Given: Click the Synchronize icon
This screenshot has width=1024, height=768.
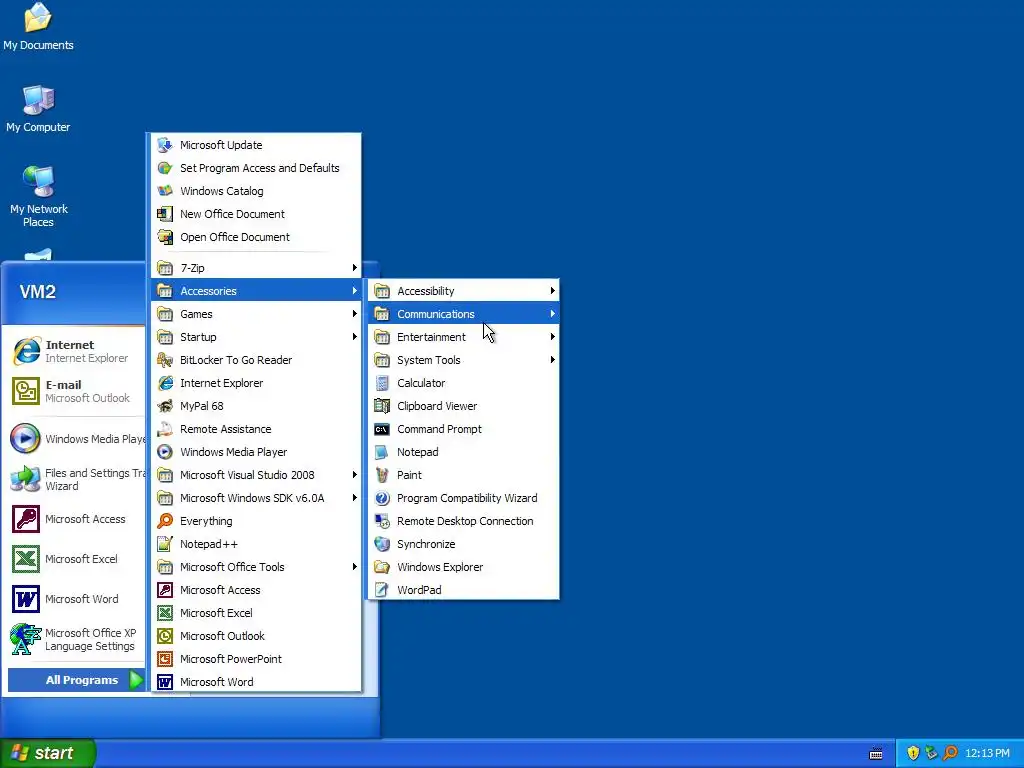Looking at the screenshot, I should (x=382, y=544).
